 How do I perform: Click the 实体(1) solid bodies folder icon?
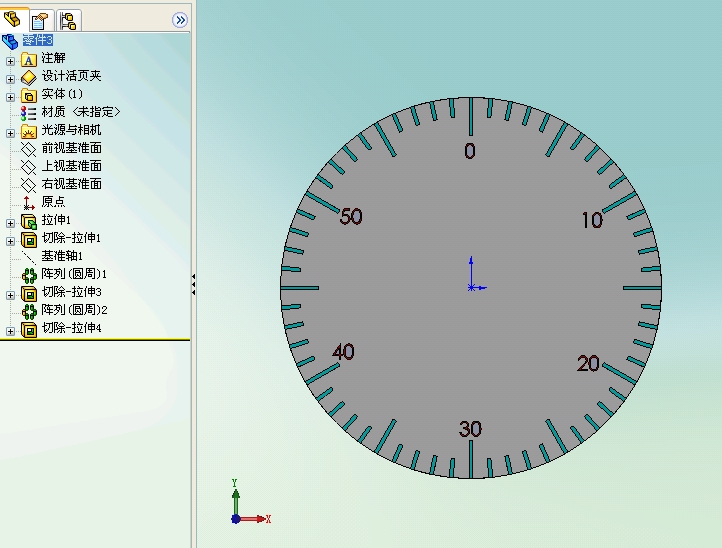click(x=29, y=96)
